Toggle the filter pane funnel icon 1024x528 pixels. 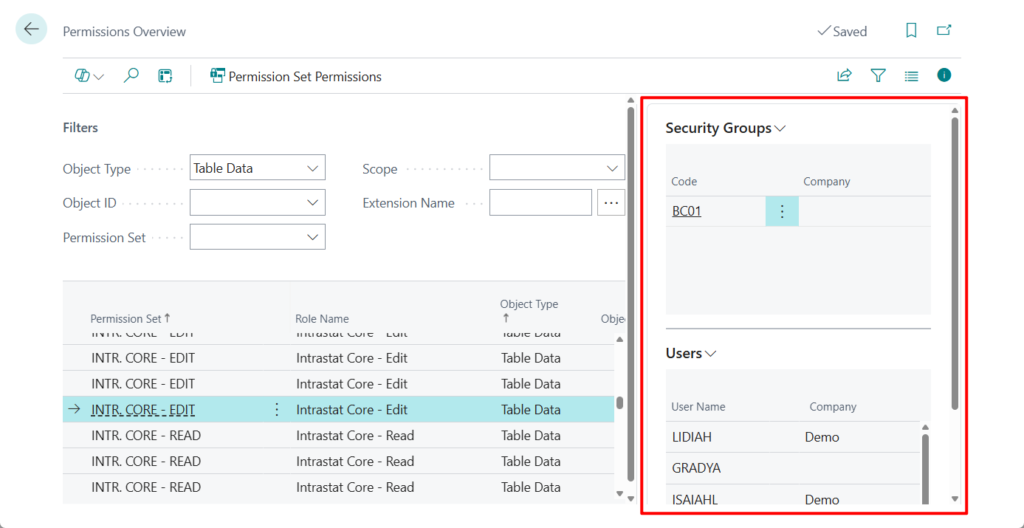[878, 76]
